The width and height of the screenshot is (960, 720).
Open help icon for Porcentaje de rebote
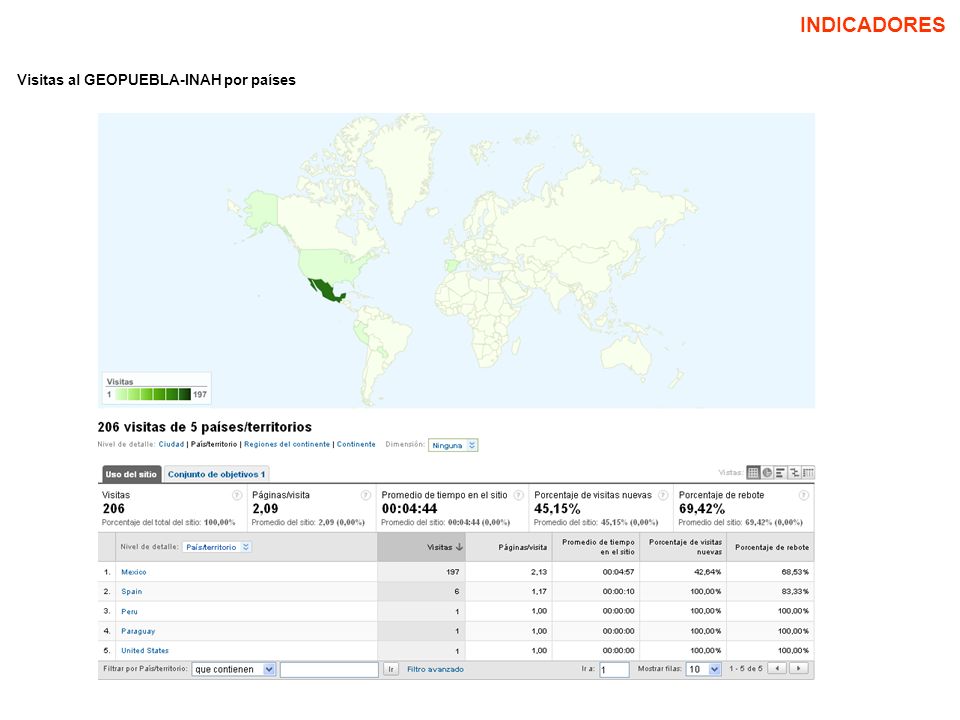[804, 495]
